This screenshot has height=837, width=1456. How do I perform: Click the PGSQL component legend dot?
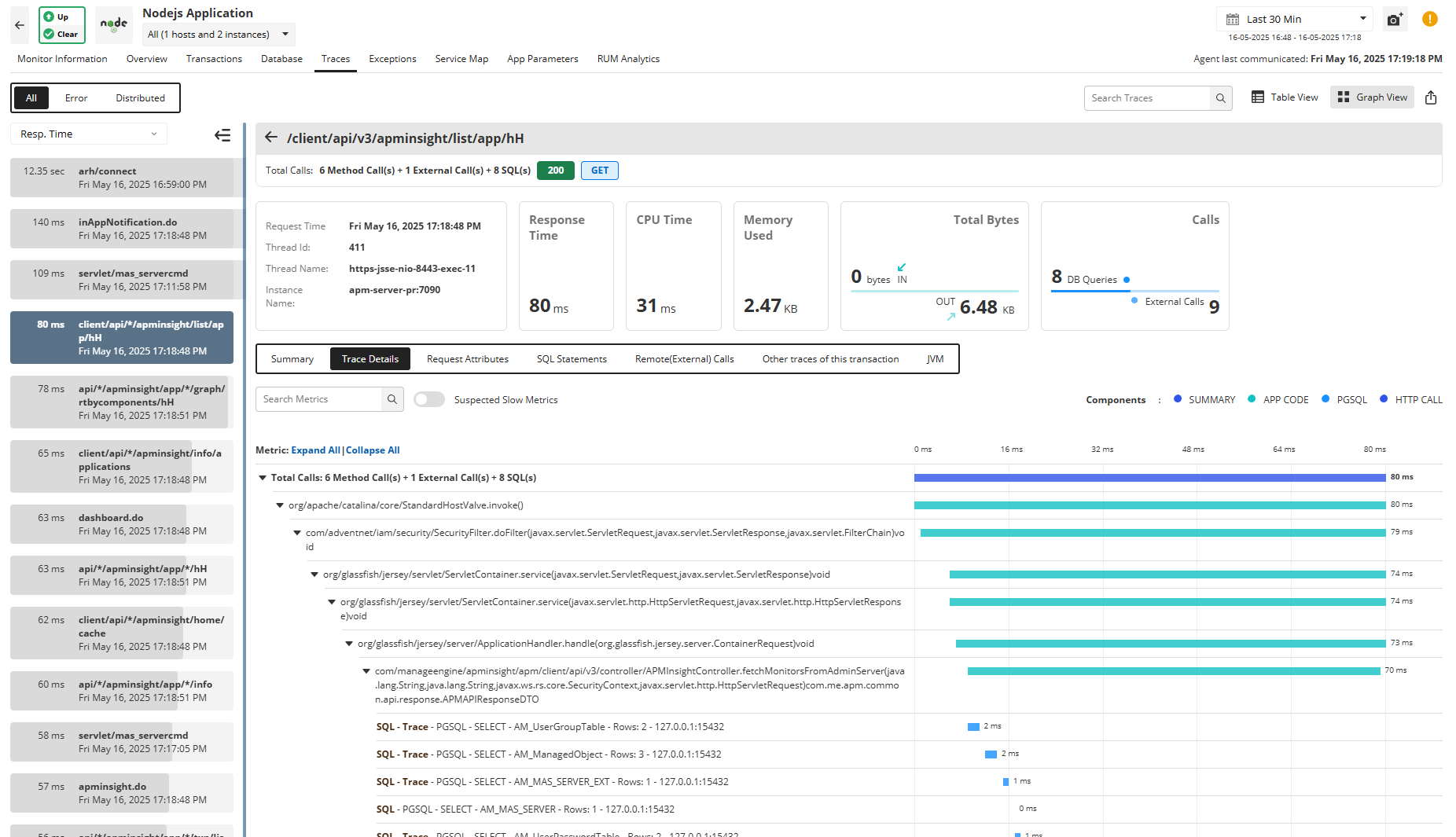pos(1325,399)
